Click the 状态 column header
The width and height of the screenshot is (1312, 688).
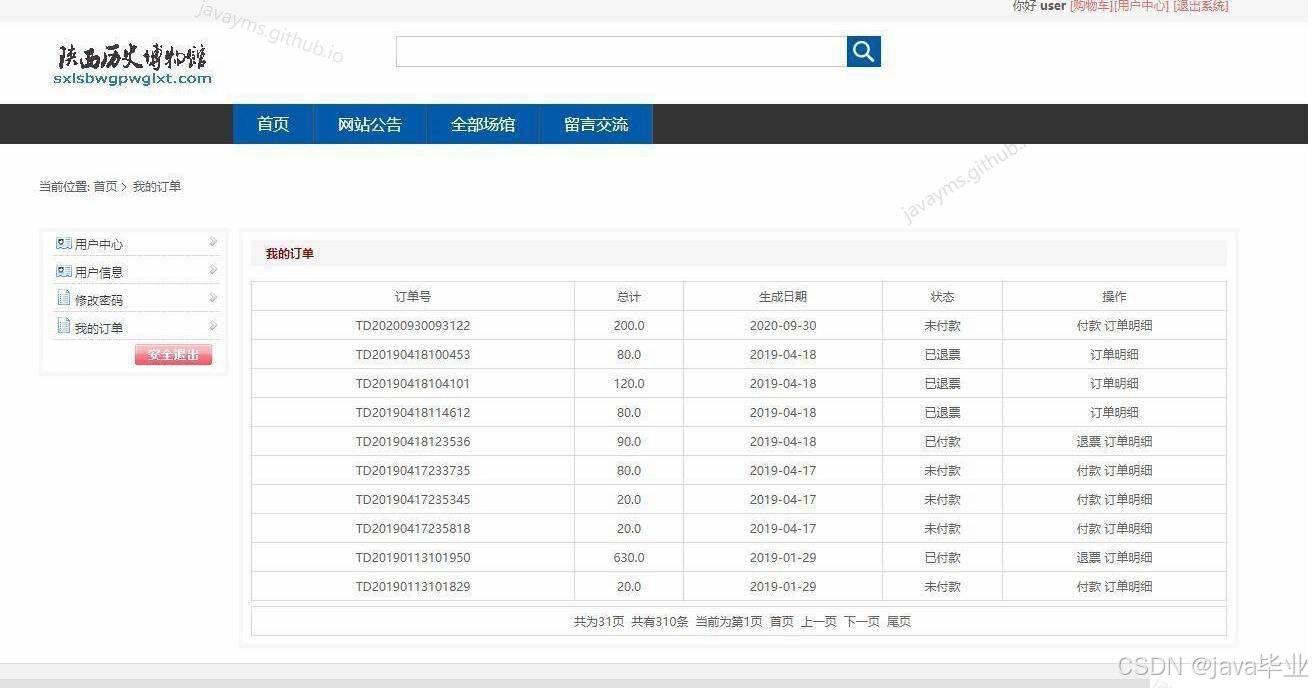click(942, 297)
